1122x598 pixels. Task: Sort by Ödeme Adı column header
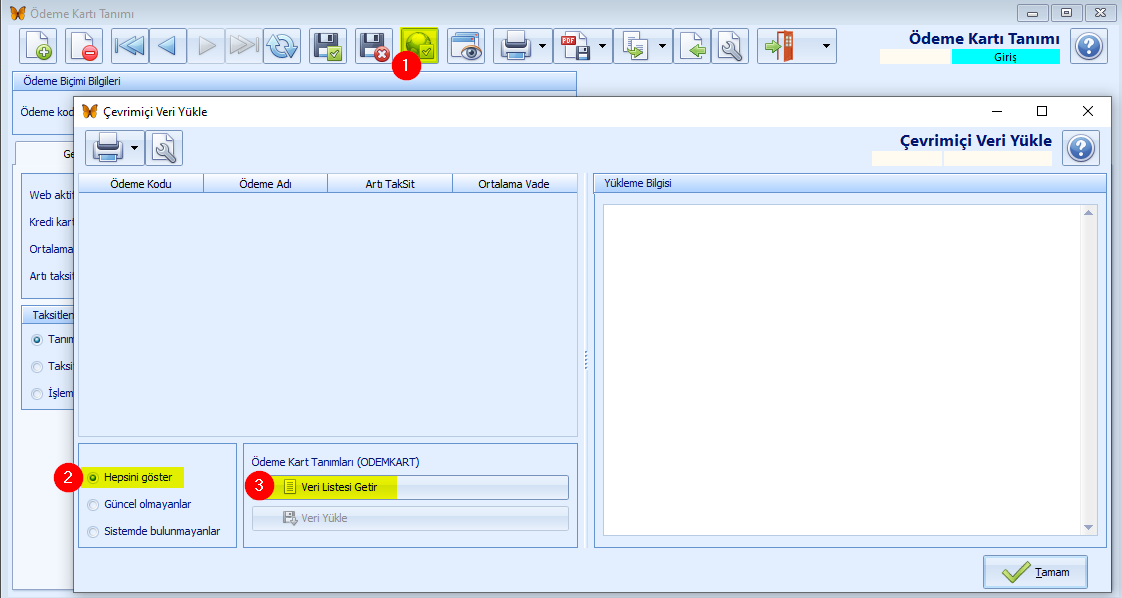[x=265, y=184]
